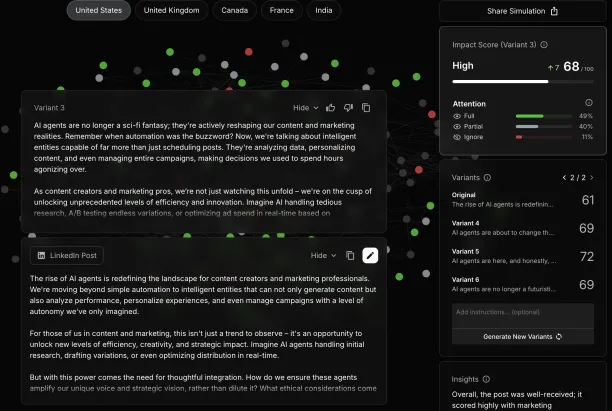Thumbs up Variant 3
Image resolution: width=612 pixels, height=411 pixels.
click(331, 108)
